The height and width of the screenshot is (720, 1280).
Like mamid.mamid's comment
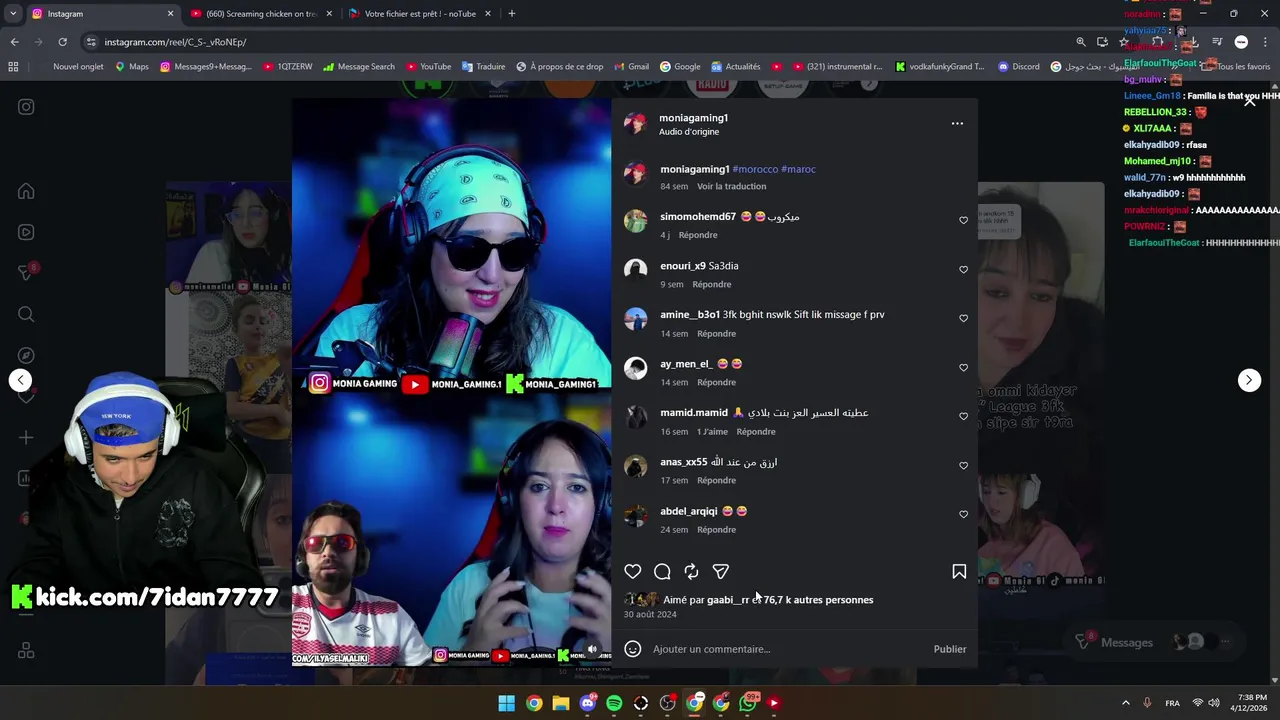pyautogui.click(x=963, y=416)
